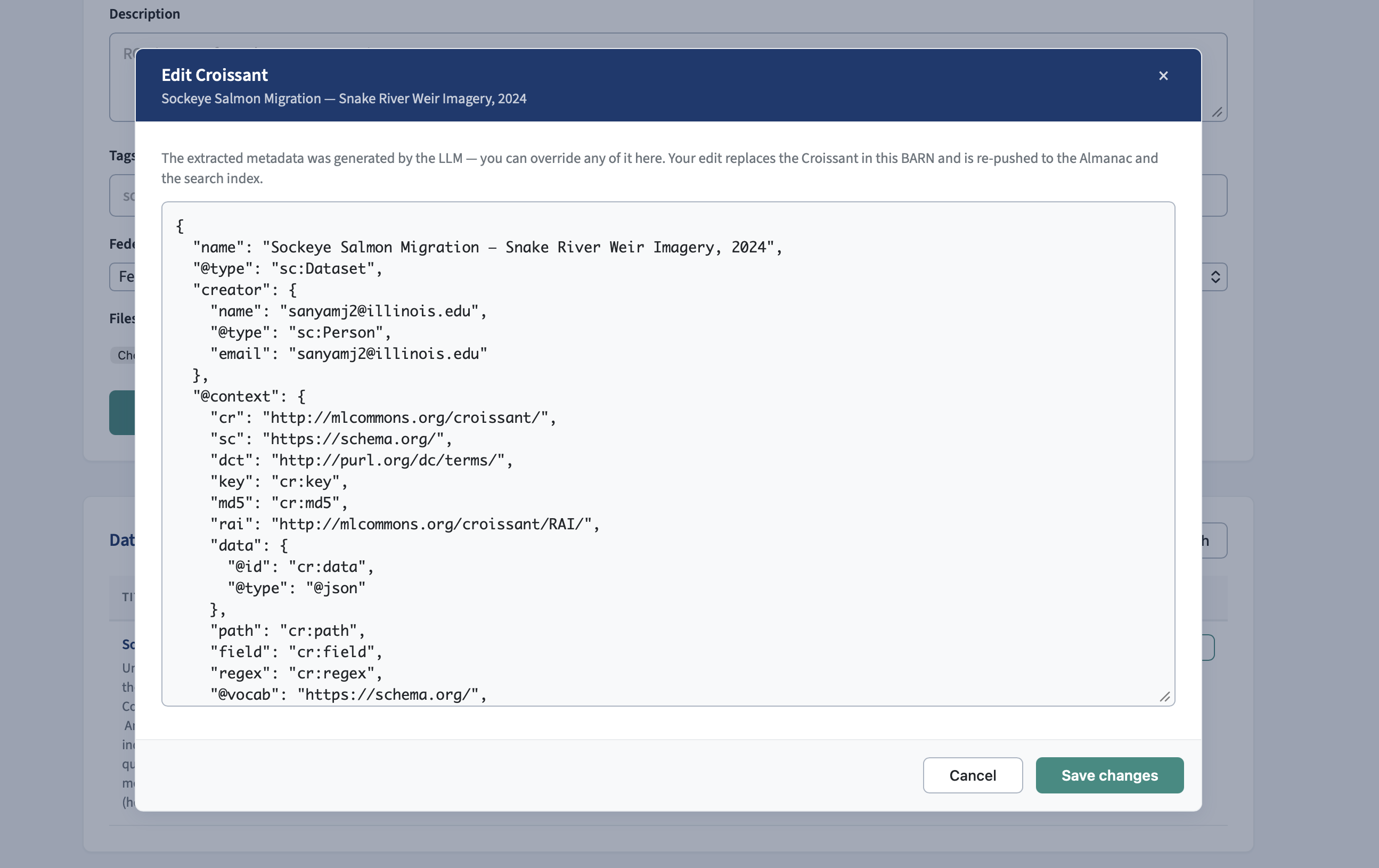The width and height of the screenshot is (1379, 868).
Task: Click the Description field resize handle
Action: pos(1217,112)
